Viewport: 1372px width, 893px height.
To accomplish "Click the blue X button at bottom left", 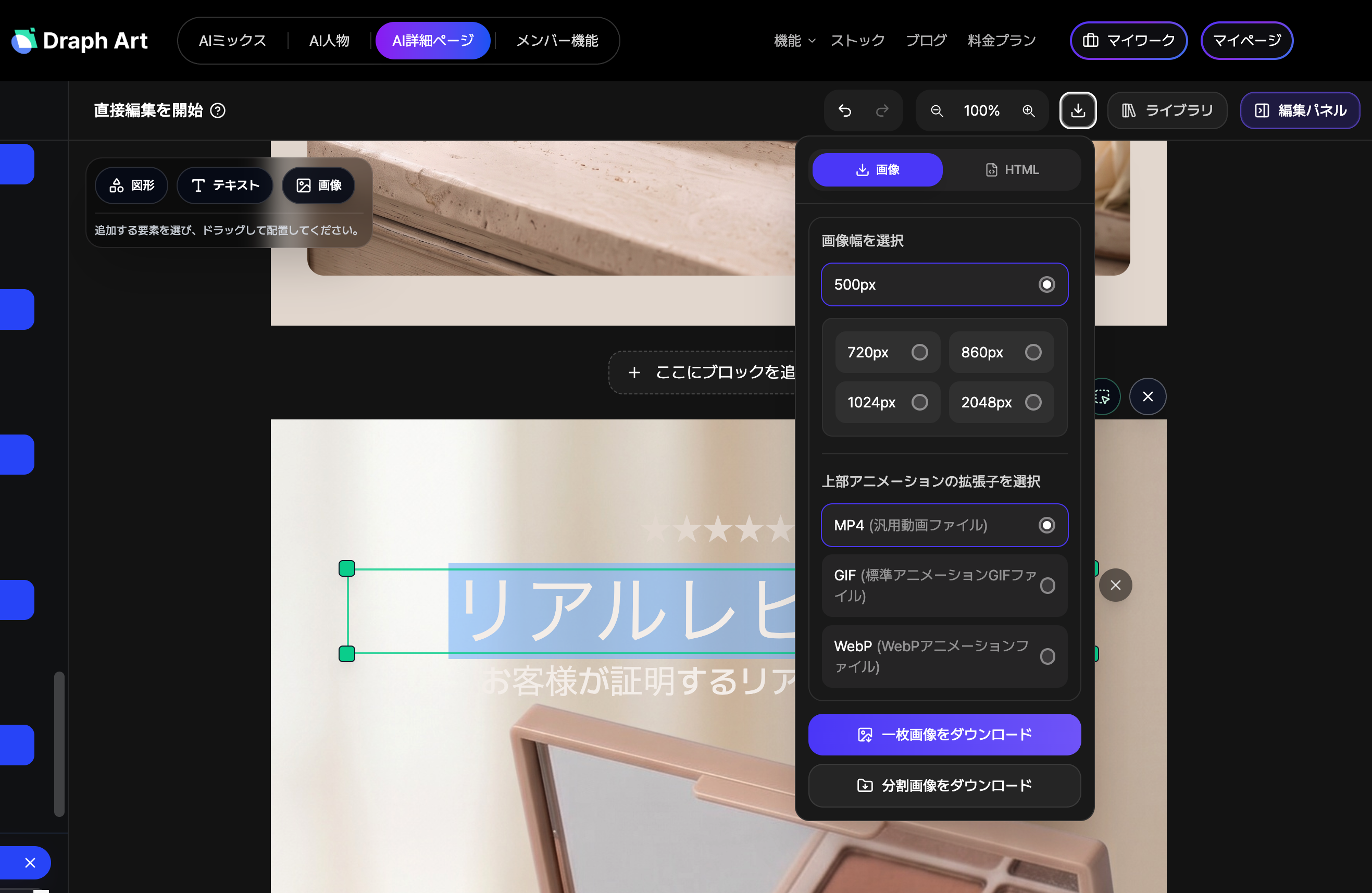I will click(x=30, y=862).
